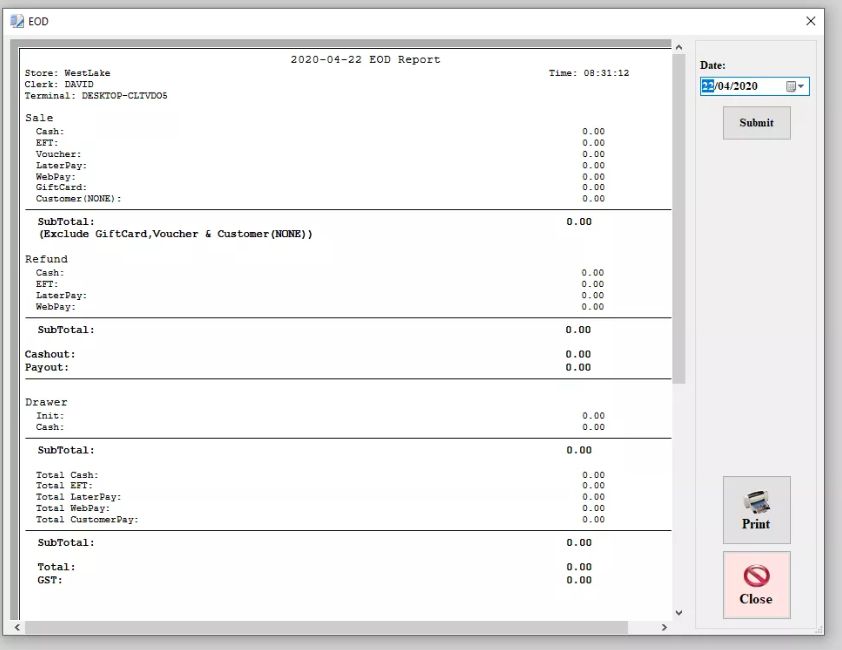Click the '2020-04-22 EOD Report' heading
Image resolution: width=842 pixels, height=650 pixels.
pos(365,60)
